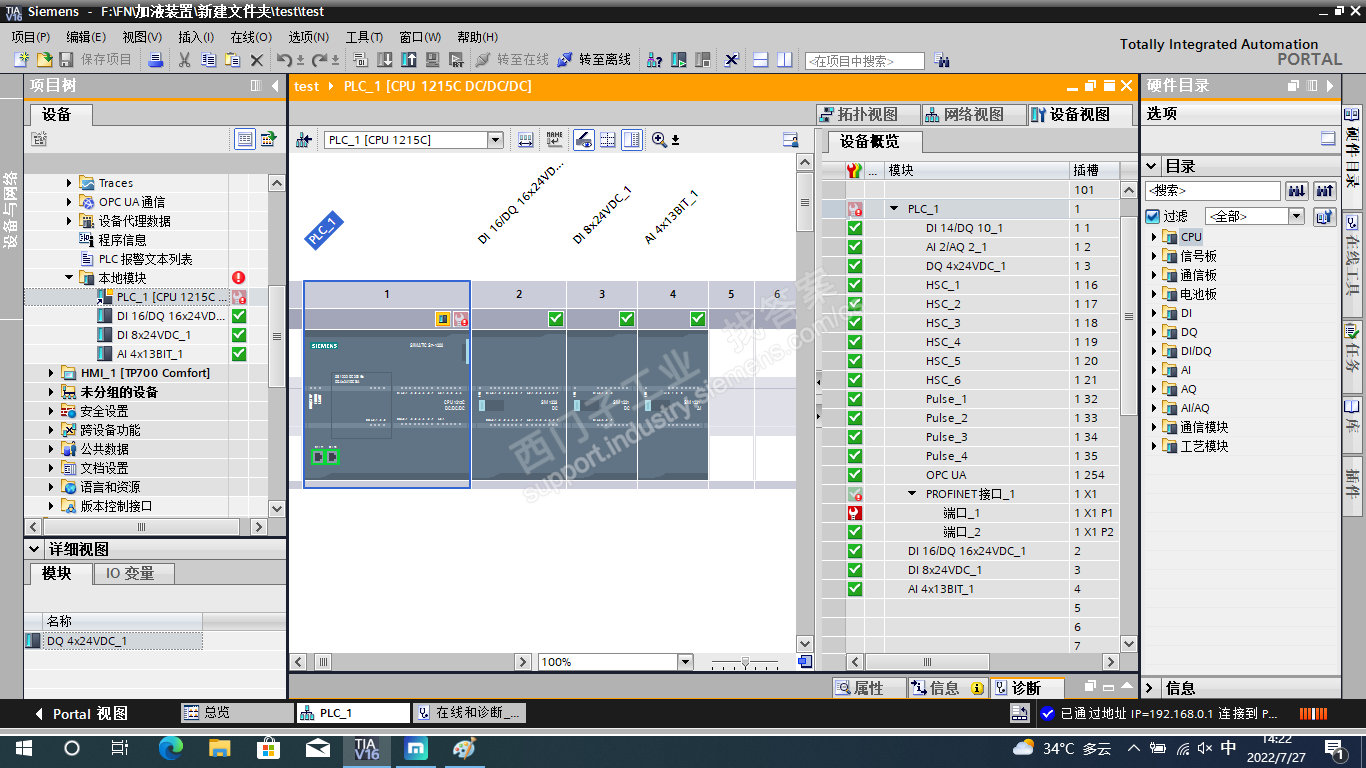The height and width of the screenshot is (768, 1366).
Task: Switch to the network view (网络视图) tab
Action: tap(963, 115)
